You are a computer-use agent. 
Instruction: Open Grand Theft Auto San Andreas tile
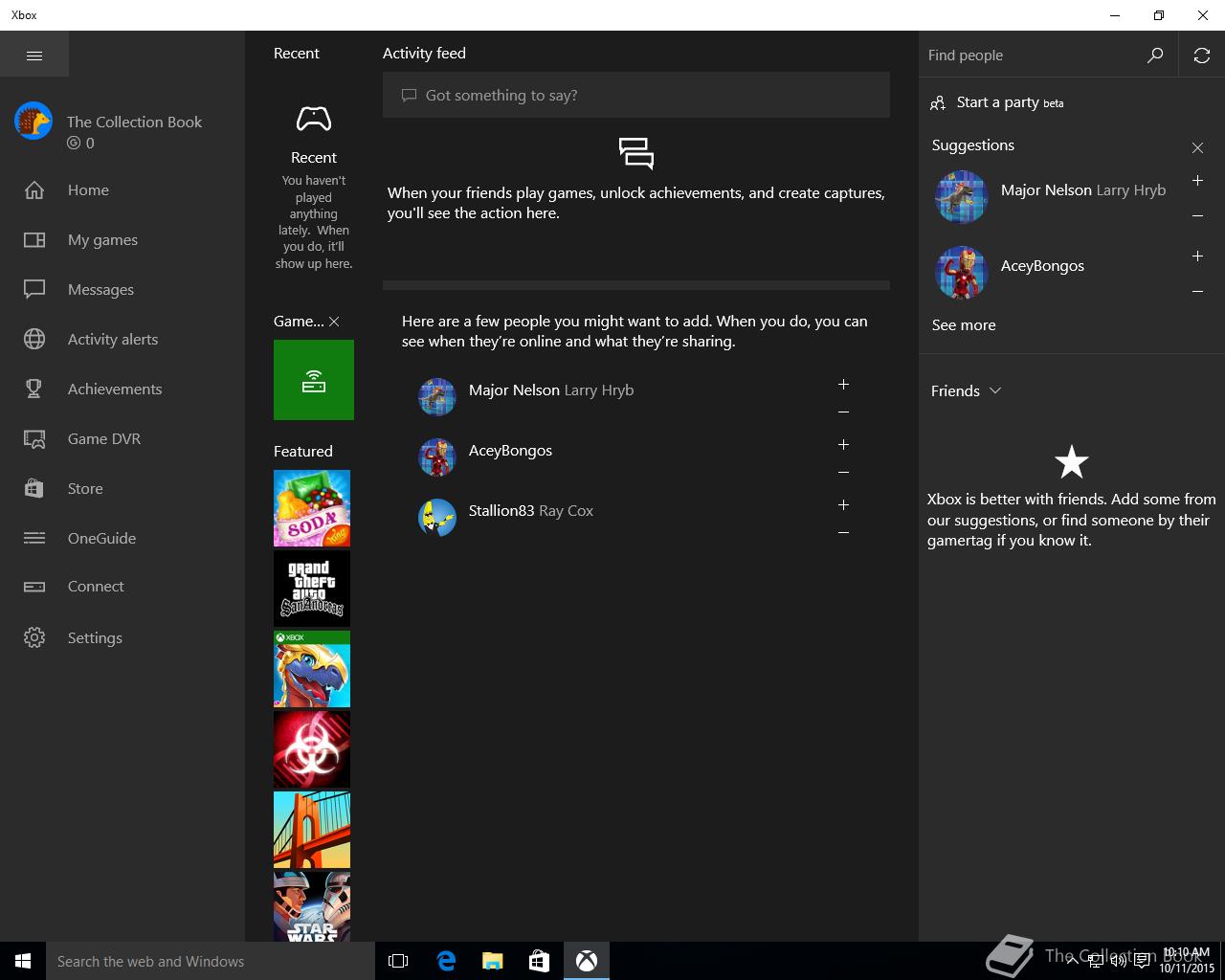[312, 589]
